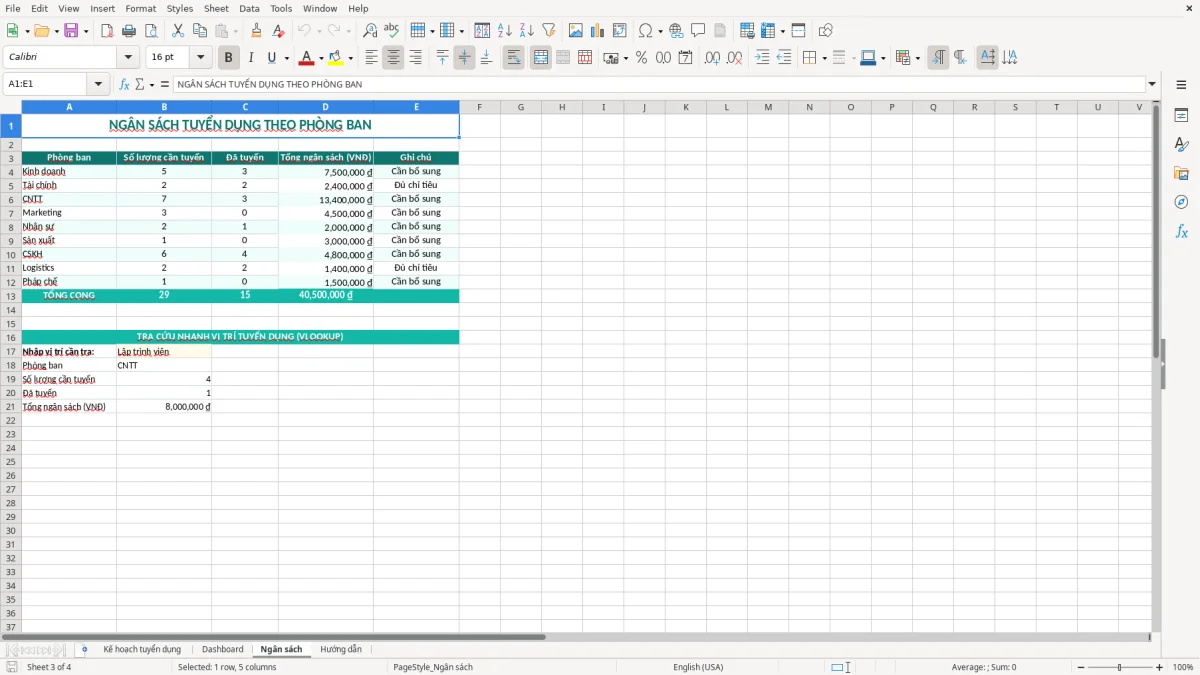Viewport: 1200px width, 675px height.
Task: Insert an image using toolbar icon
Action: click(x=576, y=31)
